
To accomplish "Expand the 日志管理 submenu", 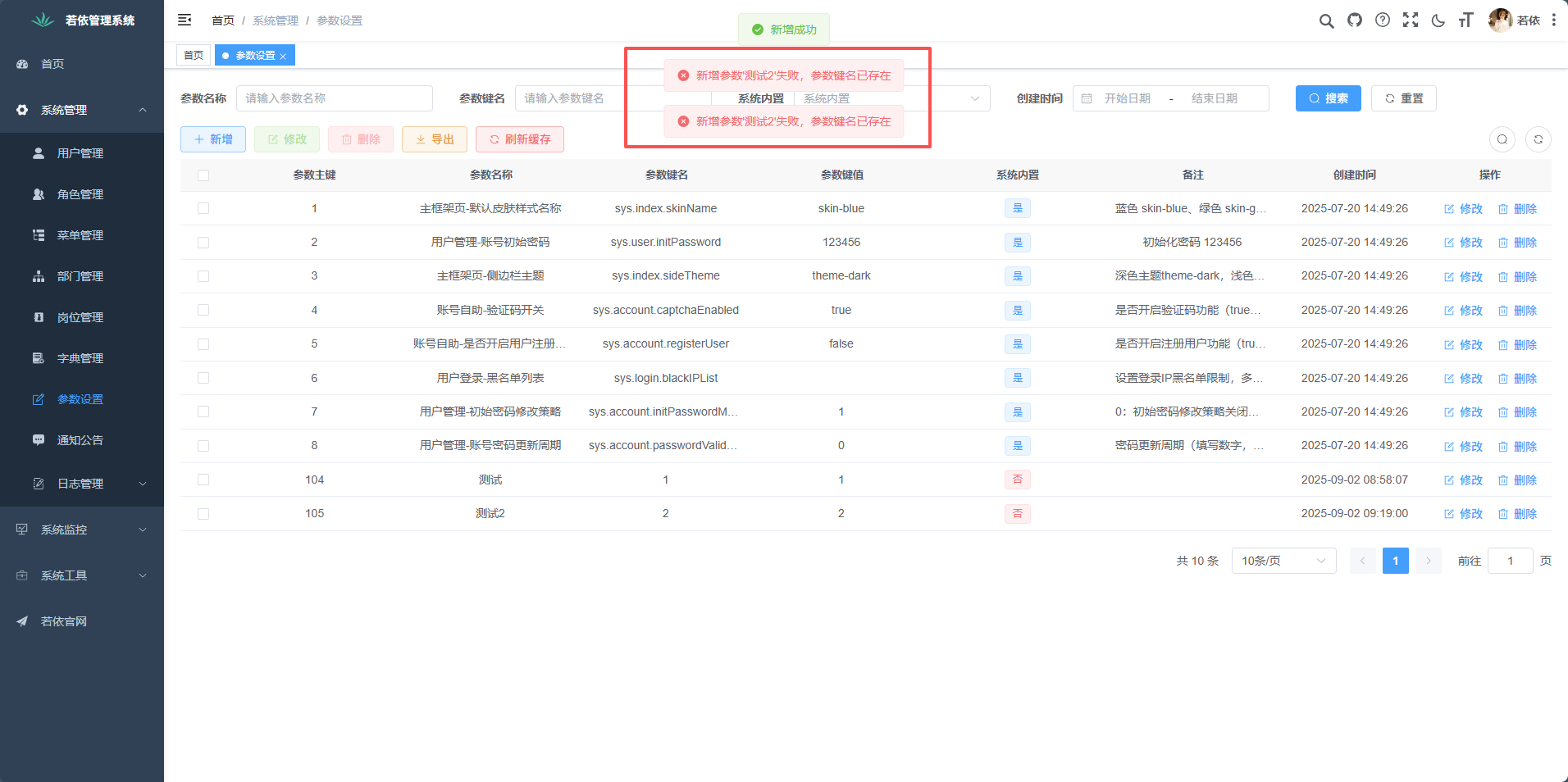I will click(82, 484).
